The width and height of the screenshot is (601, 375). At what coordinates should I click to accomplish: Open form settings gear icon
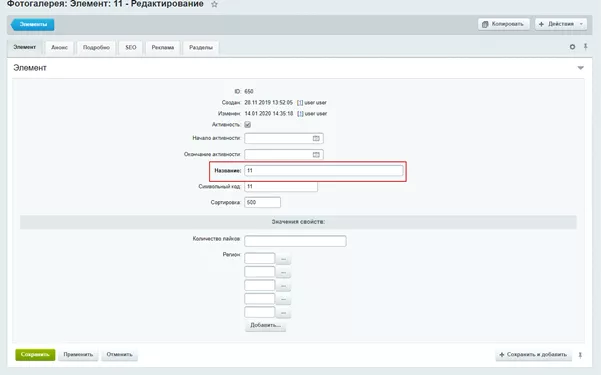(572, 47)
